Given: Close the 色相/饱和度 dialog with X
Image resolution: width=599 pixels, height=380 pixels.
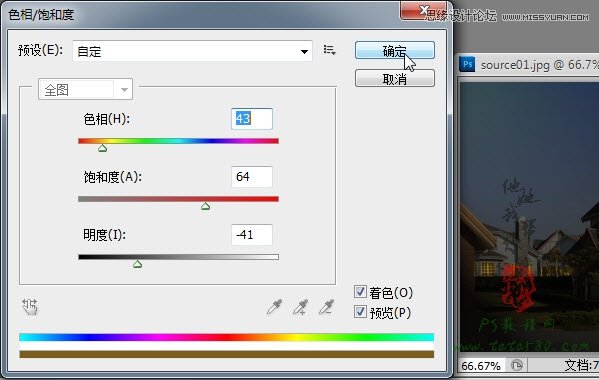Looking at the screenshot, I should tap(423, 11).
